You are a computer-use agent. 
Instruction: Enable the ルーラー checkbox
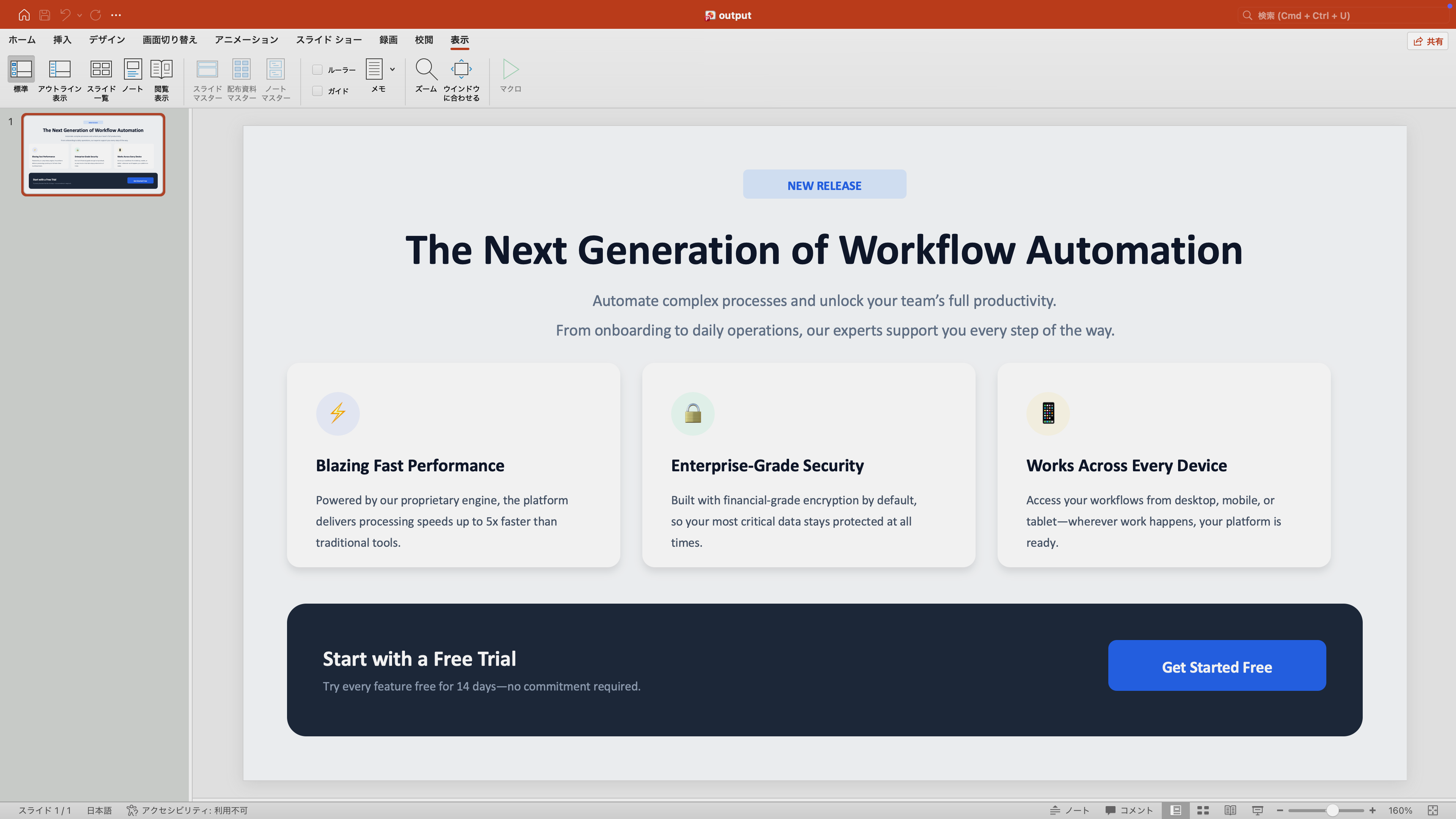point(317,69)
